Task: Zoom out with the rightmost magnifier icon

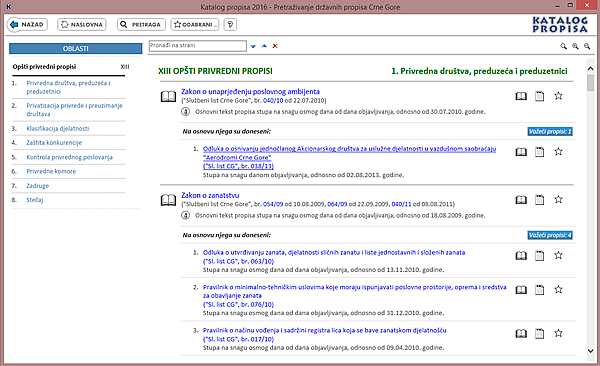Action: pyautogui.click(x=587, y=46)
